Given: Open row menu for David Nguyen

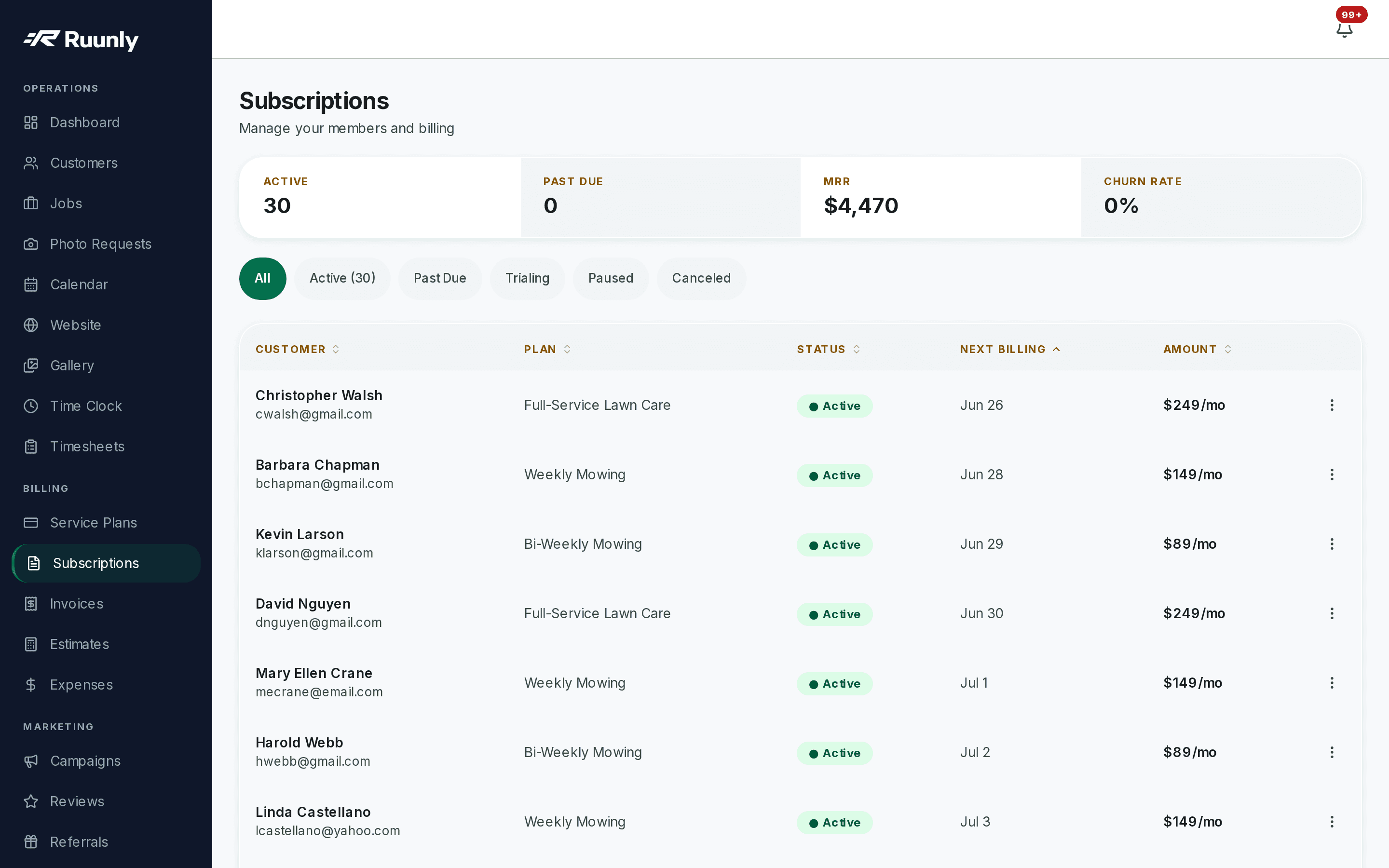Looking at the screenshot, I should (1332, 614).
